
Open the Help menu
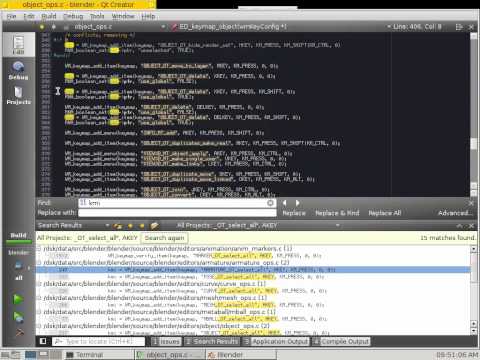(x=148, y=16)
